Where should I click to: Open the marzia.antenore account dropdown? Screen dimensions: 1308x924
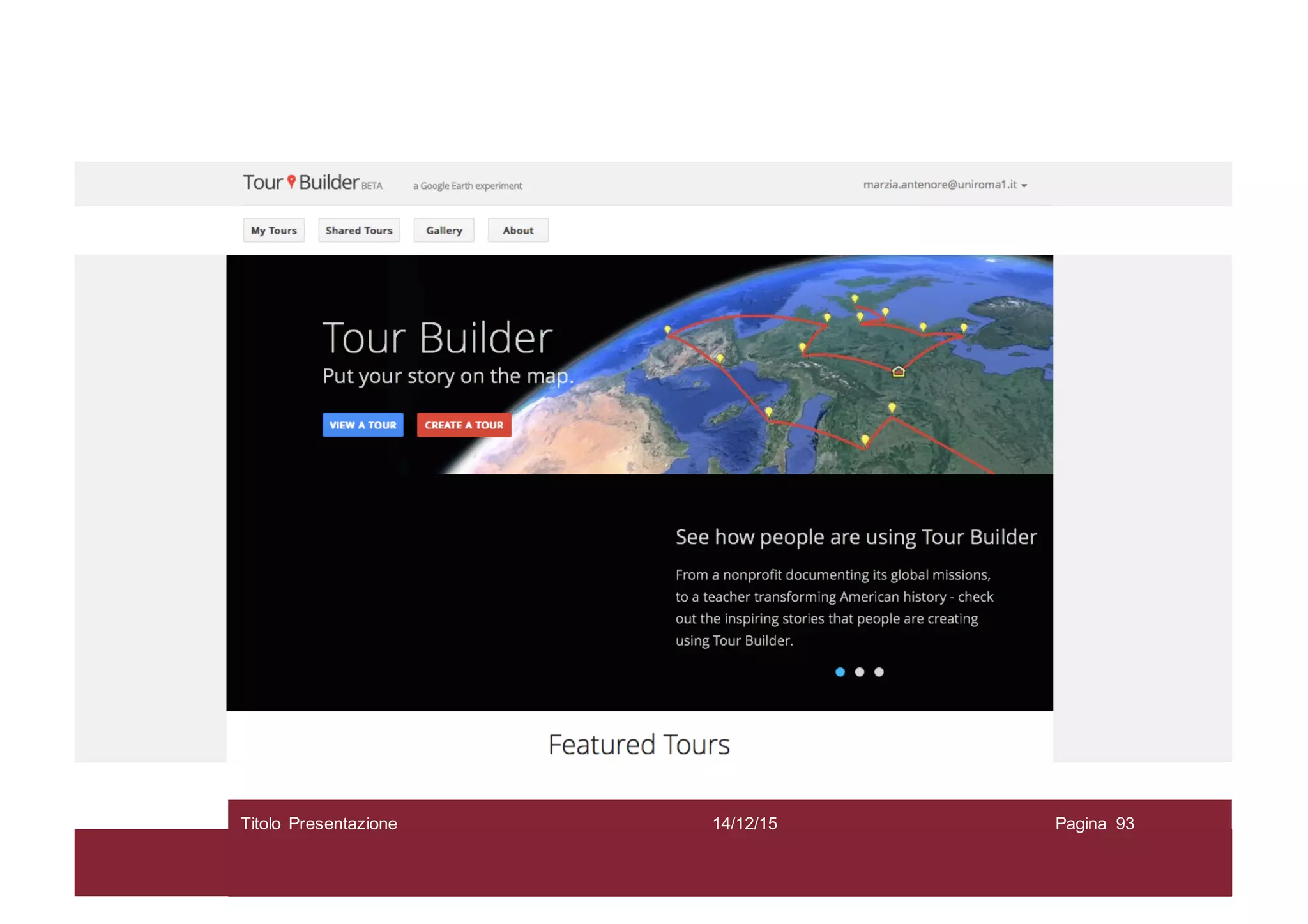[939, 185]
